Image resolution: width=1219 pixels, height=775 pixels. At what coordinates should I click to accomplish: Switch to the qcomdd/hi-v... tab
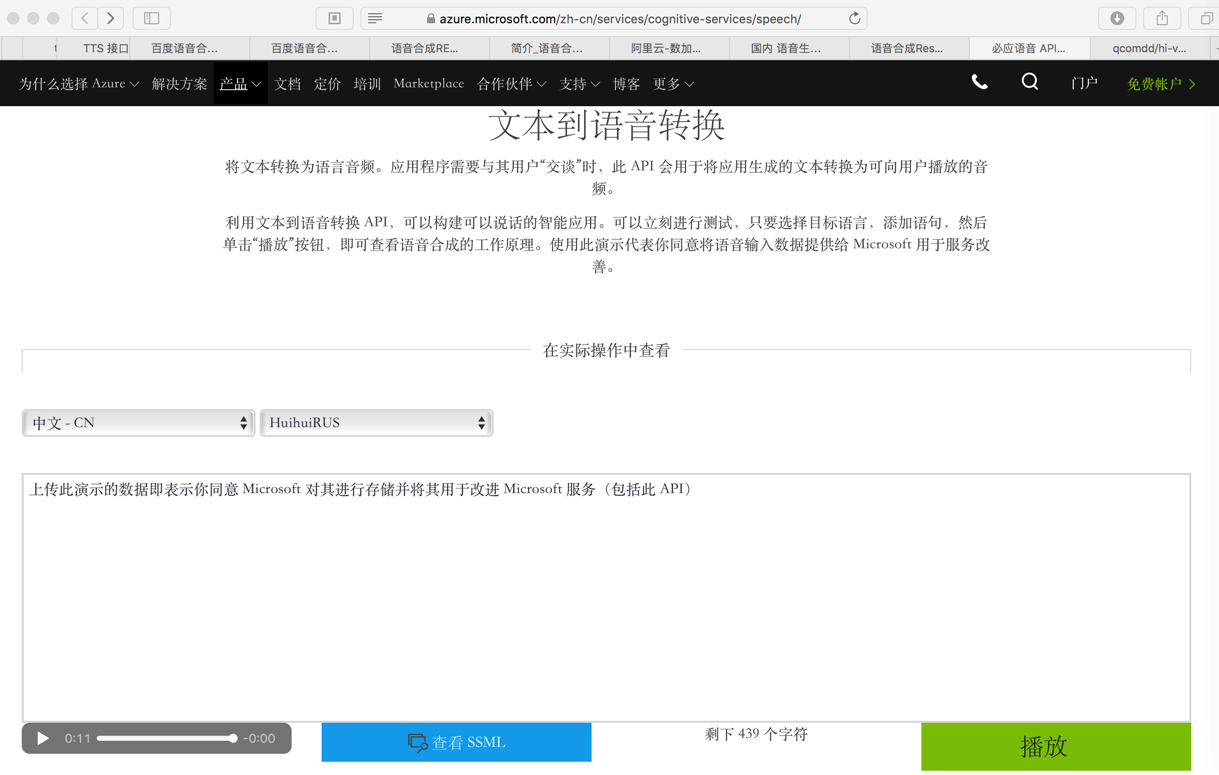tap(1149, 48)
